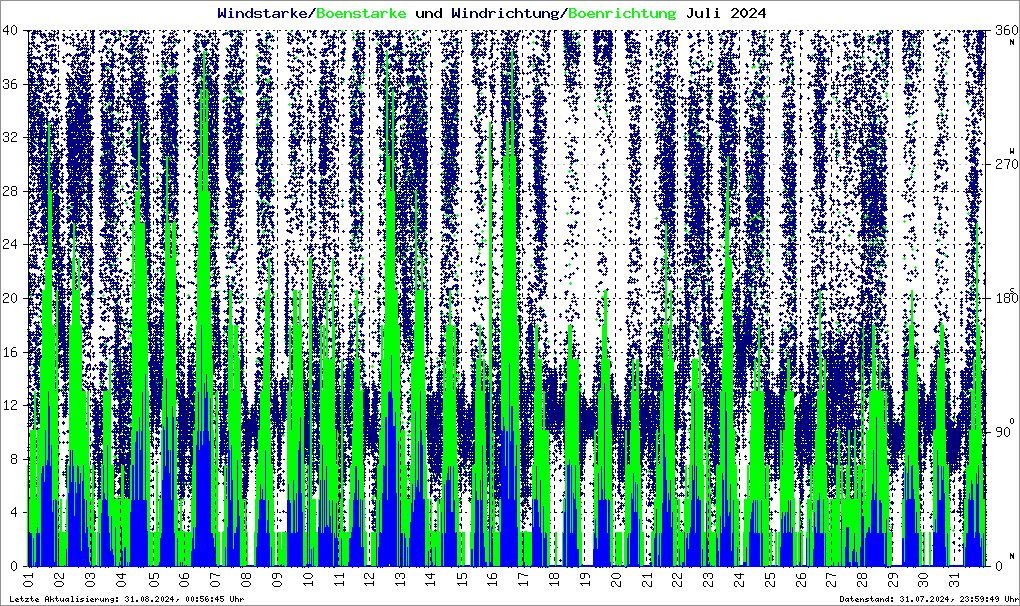
Task: Click the 'W' compass letter above 270
Action: pos(1012,150)
